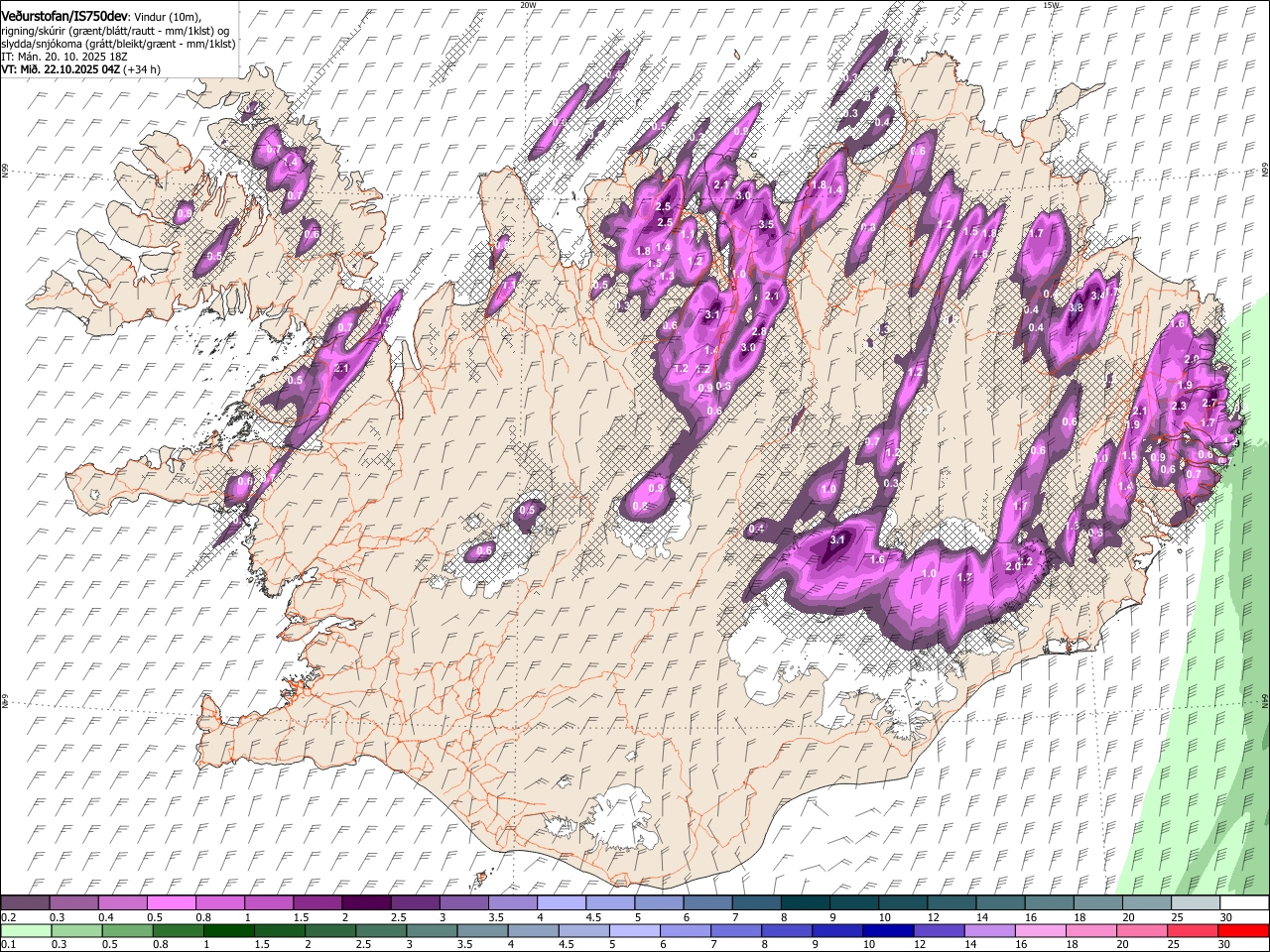Select upper legend swatch between 12 and 14
The width and height of the screenshot is (1270, 952).
point(951,903)
